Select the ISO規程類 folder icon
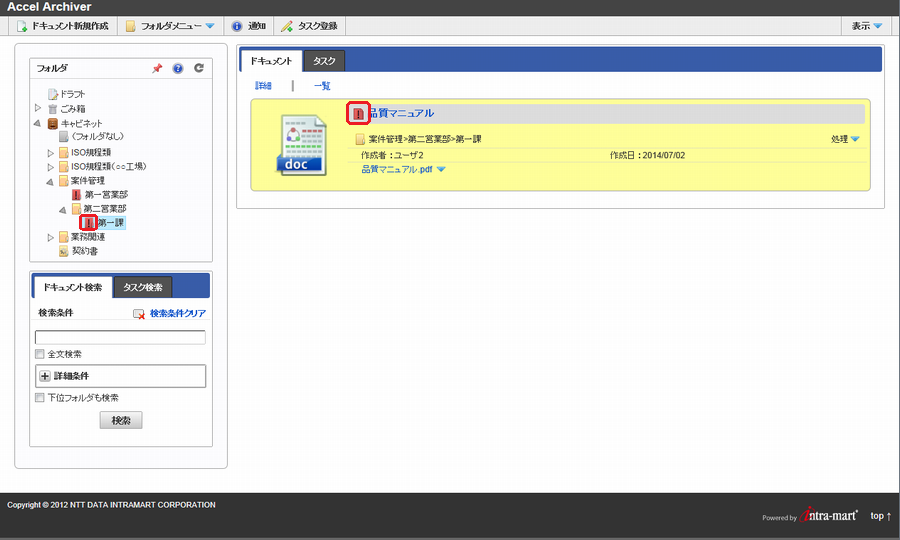Screen dimensions: 900x540 point(64,153)
